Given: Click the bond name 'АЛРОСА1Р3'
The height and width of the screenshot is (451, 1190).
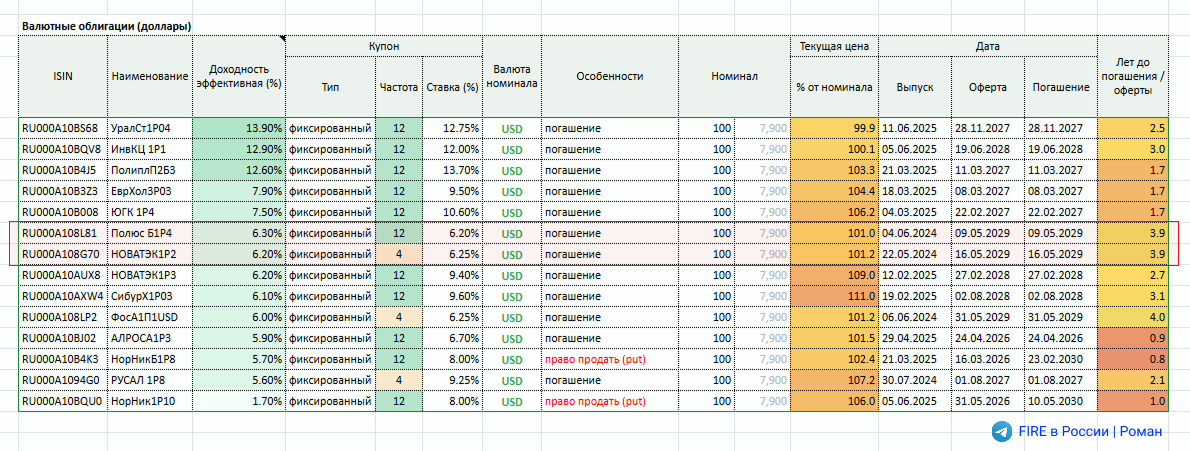Looking at the screenshot, I should [x=150, y=338].
